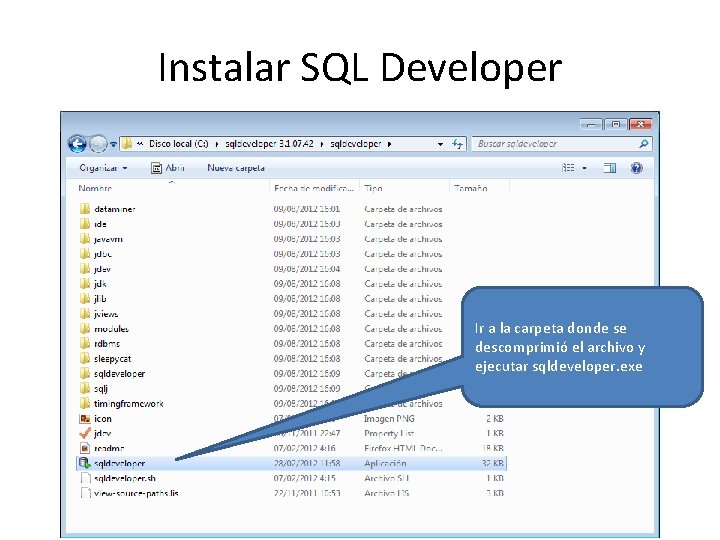Viewport: 720px width, 540px height.
Task: Select the modules folder icon
Action: point(84,329)
